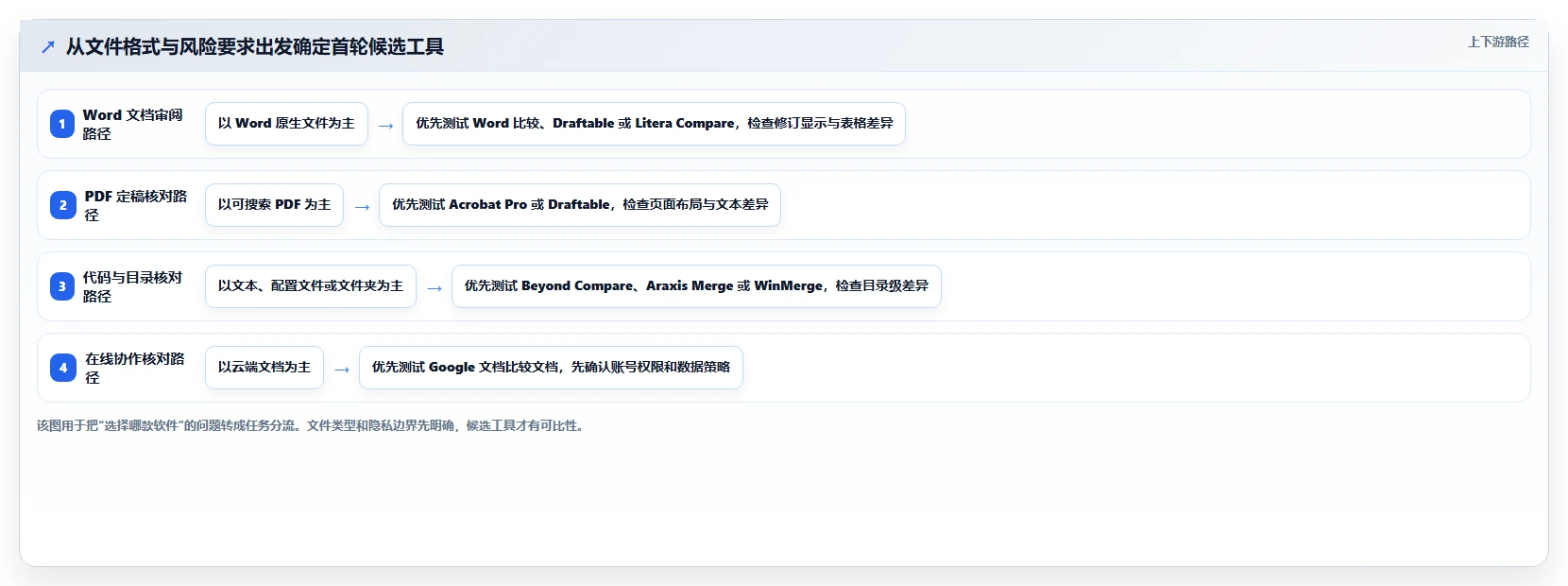Click the arrow icon beside the heading
1568x586 pixels.
click(48, 46)
